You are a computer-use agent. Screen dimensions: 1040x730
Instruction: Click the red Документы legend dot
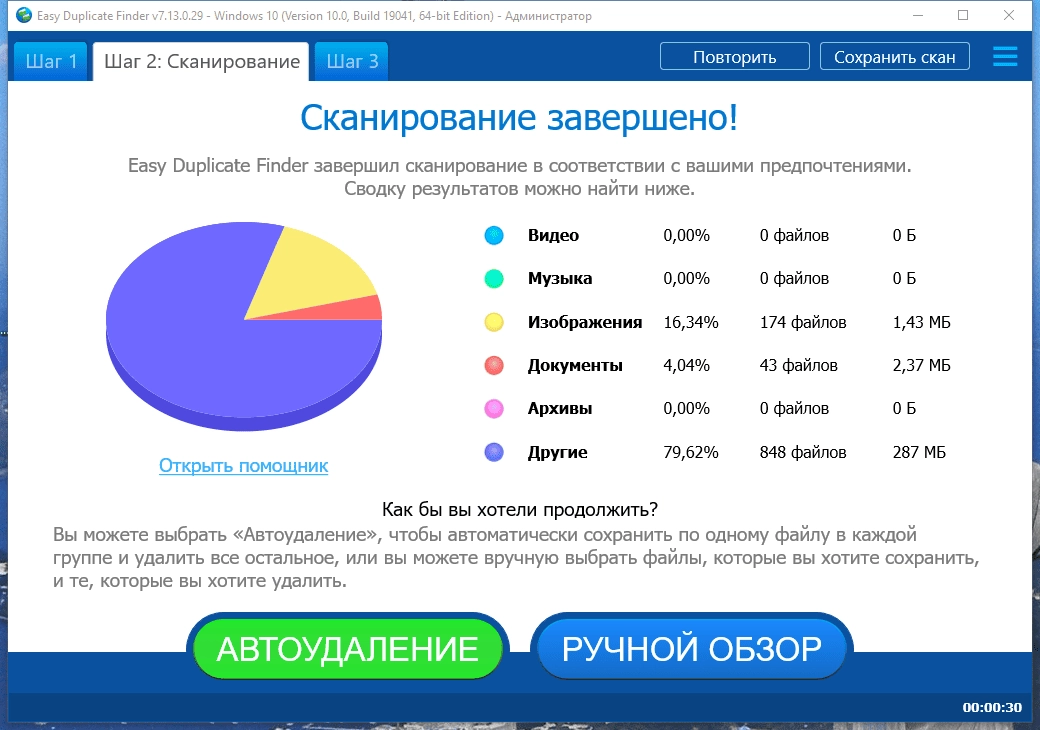pos(494,365)
